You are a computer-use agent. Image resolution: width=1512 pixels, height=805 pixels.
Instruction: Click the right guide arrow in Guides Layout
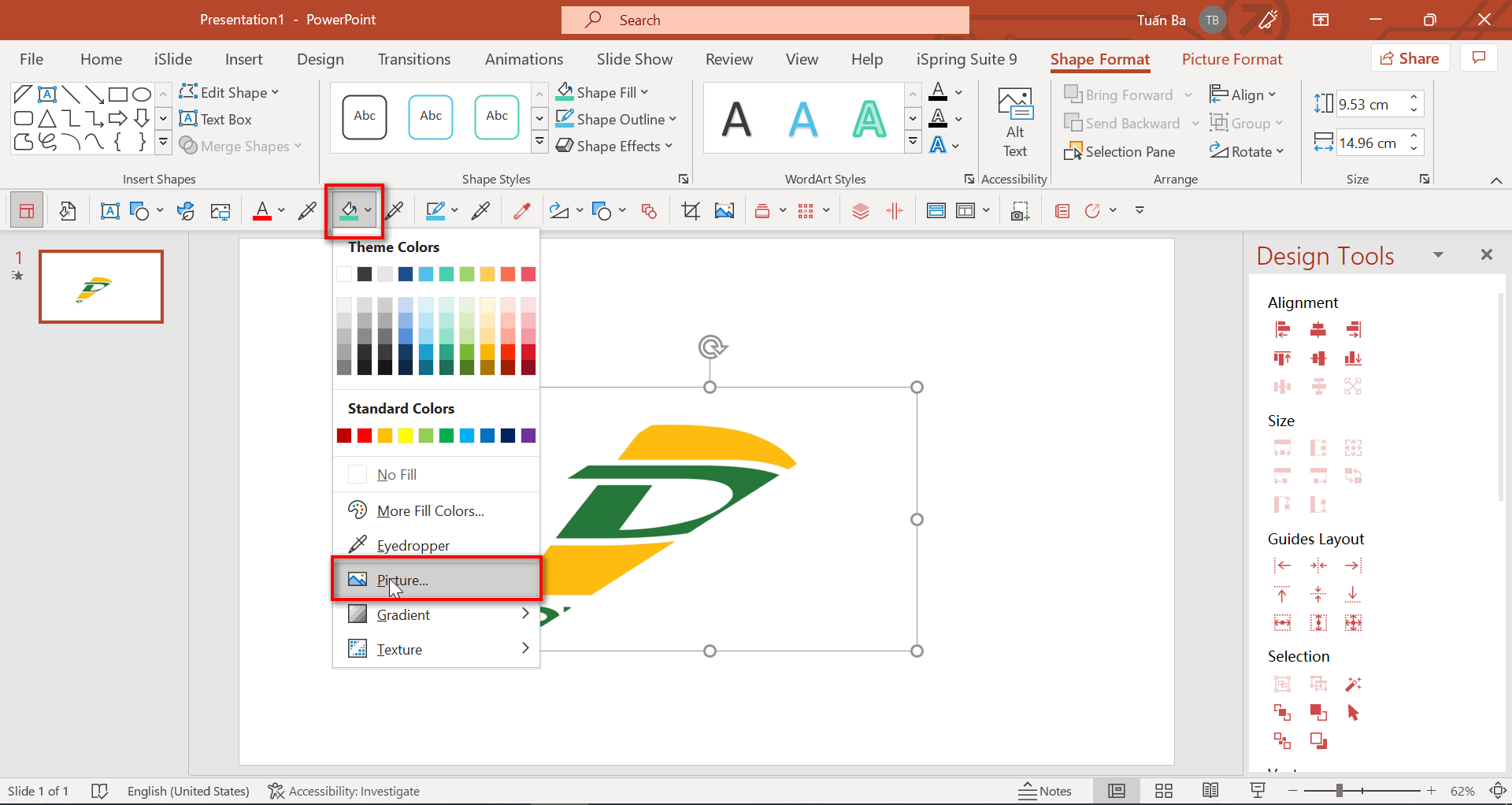(x=1354, y=566)
